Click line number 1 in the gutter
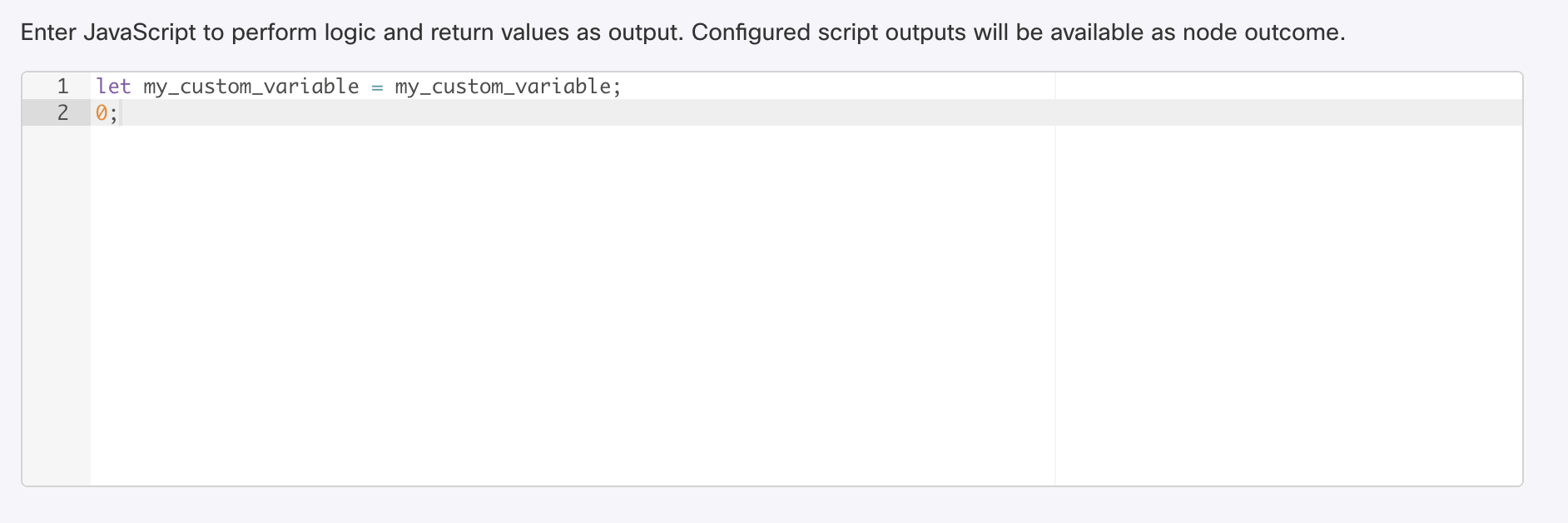This screenshot has height=523, width=1568. [62, 87]
